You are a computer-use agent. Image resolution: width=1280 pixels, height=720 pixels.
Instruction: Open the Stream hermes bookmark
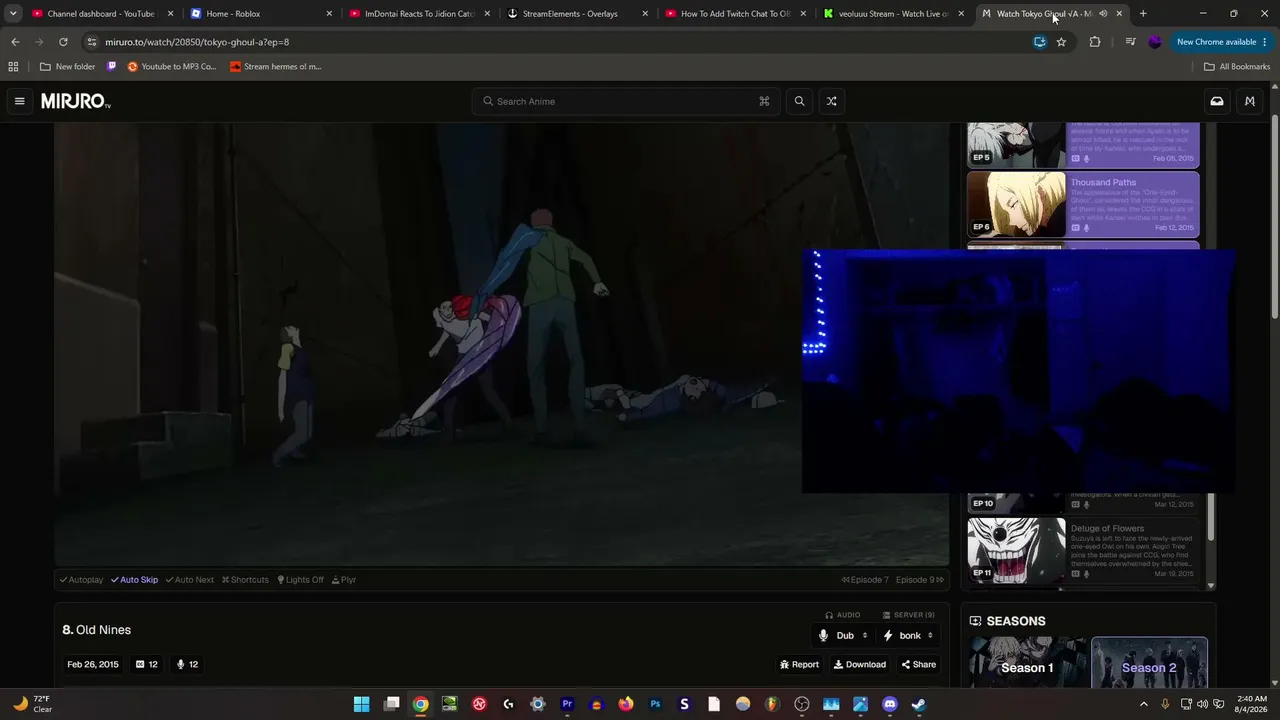275,67
